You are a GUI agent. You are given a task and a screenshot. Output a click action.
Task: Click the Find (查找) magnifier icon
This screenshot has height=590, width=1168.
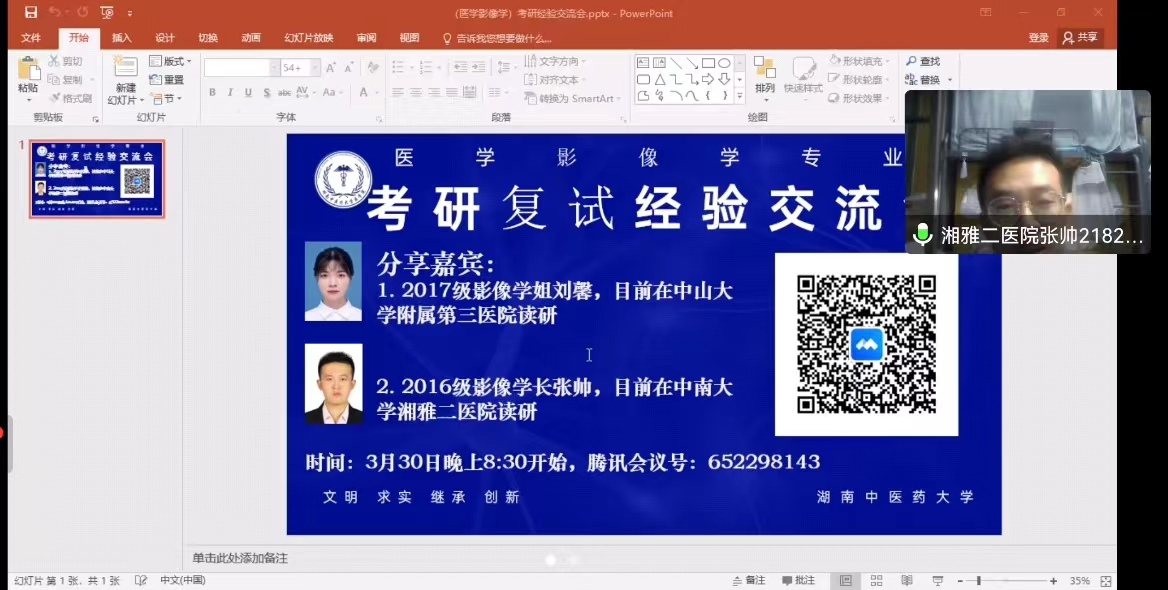(x=912, y=62)
